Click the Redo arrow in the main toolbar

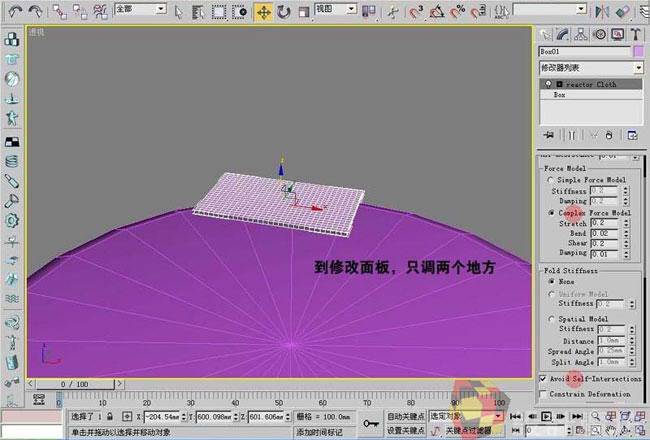pos(35,12)
